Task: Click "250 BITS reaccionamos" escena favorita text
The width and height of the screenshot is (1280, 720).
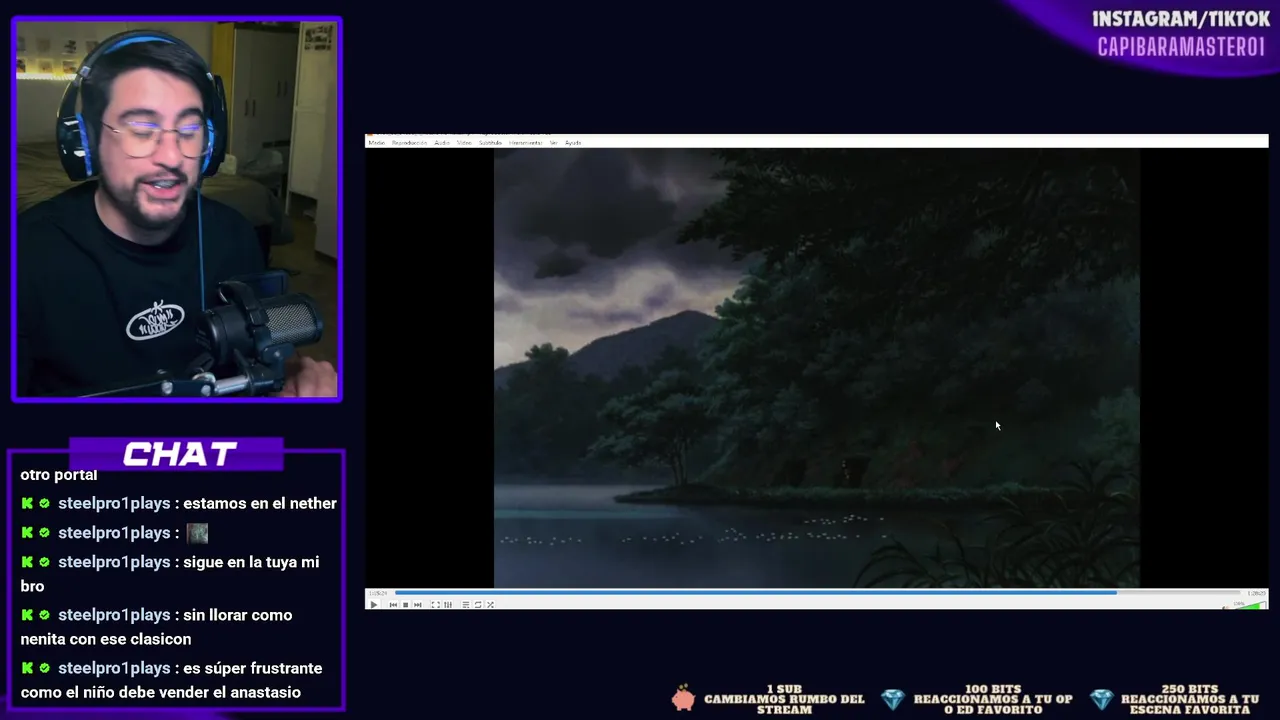Action: 1190,699
